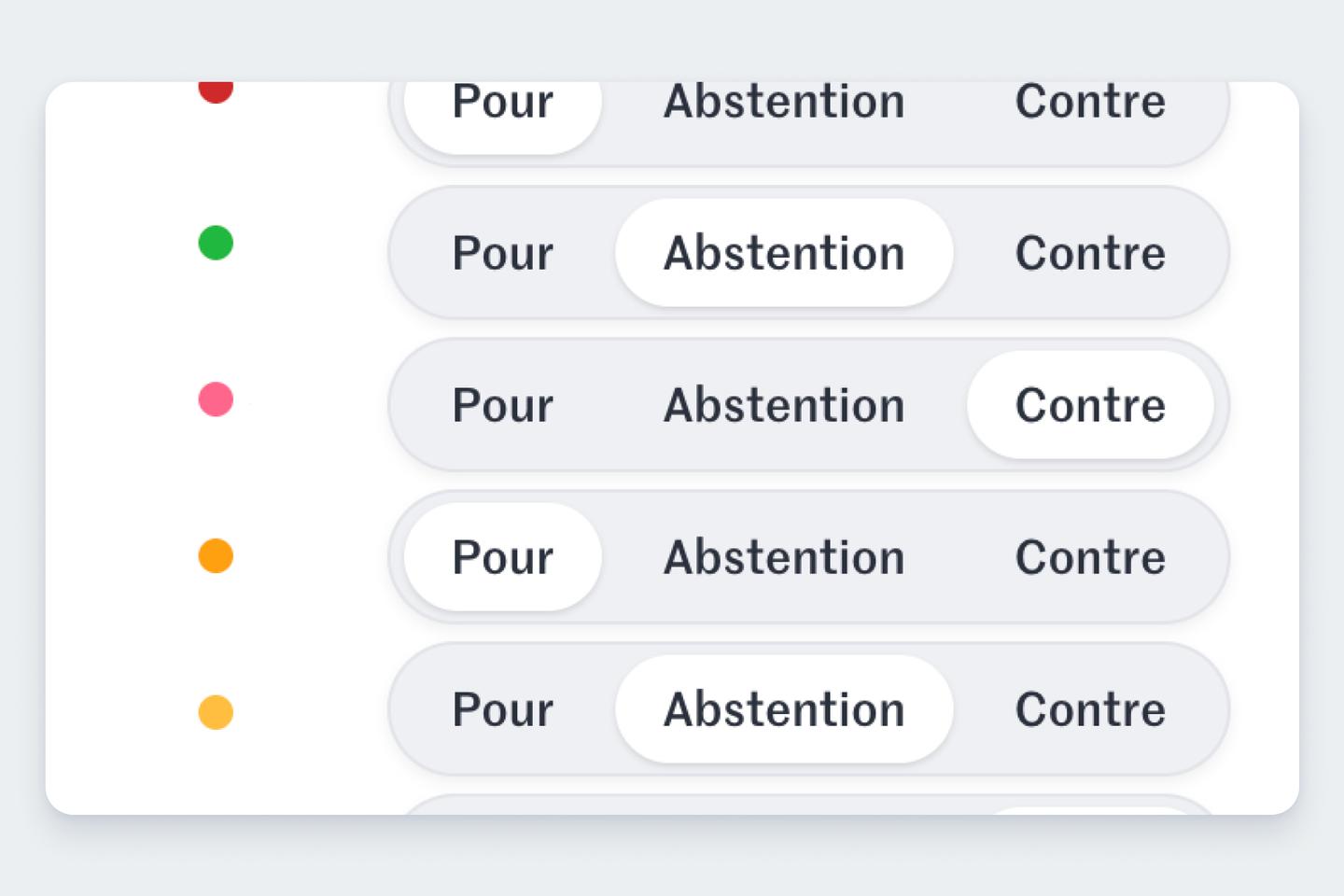
Task: Confirm the Pour vote in the top row
Action: (x=501, y=102)
